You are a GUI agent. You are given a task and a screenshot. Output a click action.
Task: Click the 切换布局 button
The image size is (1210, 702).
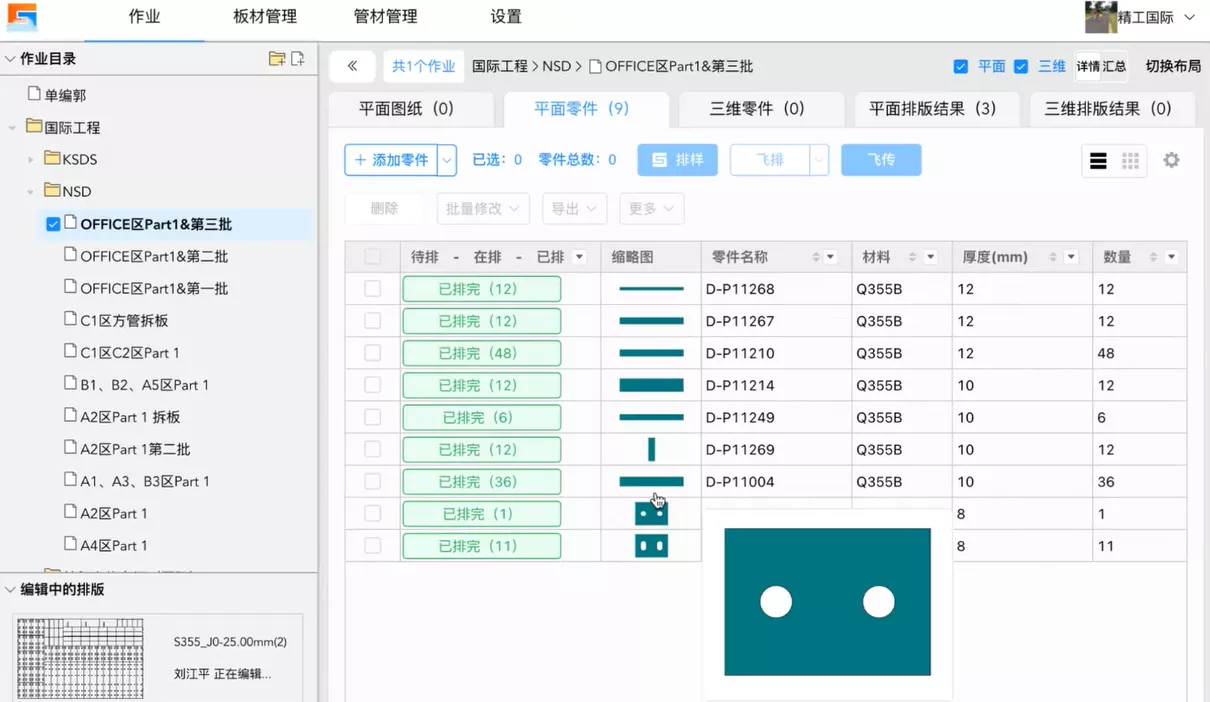[1173, 66]
